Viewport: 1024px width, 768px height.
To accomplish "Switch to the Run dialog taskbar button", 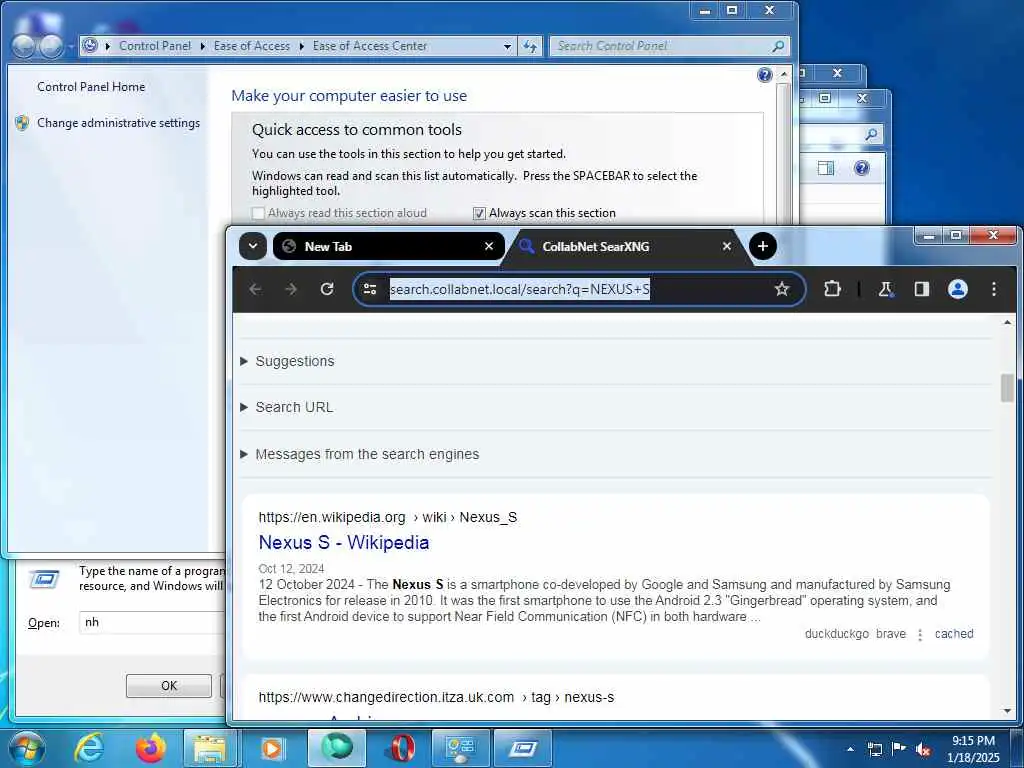I will point(523,748).
